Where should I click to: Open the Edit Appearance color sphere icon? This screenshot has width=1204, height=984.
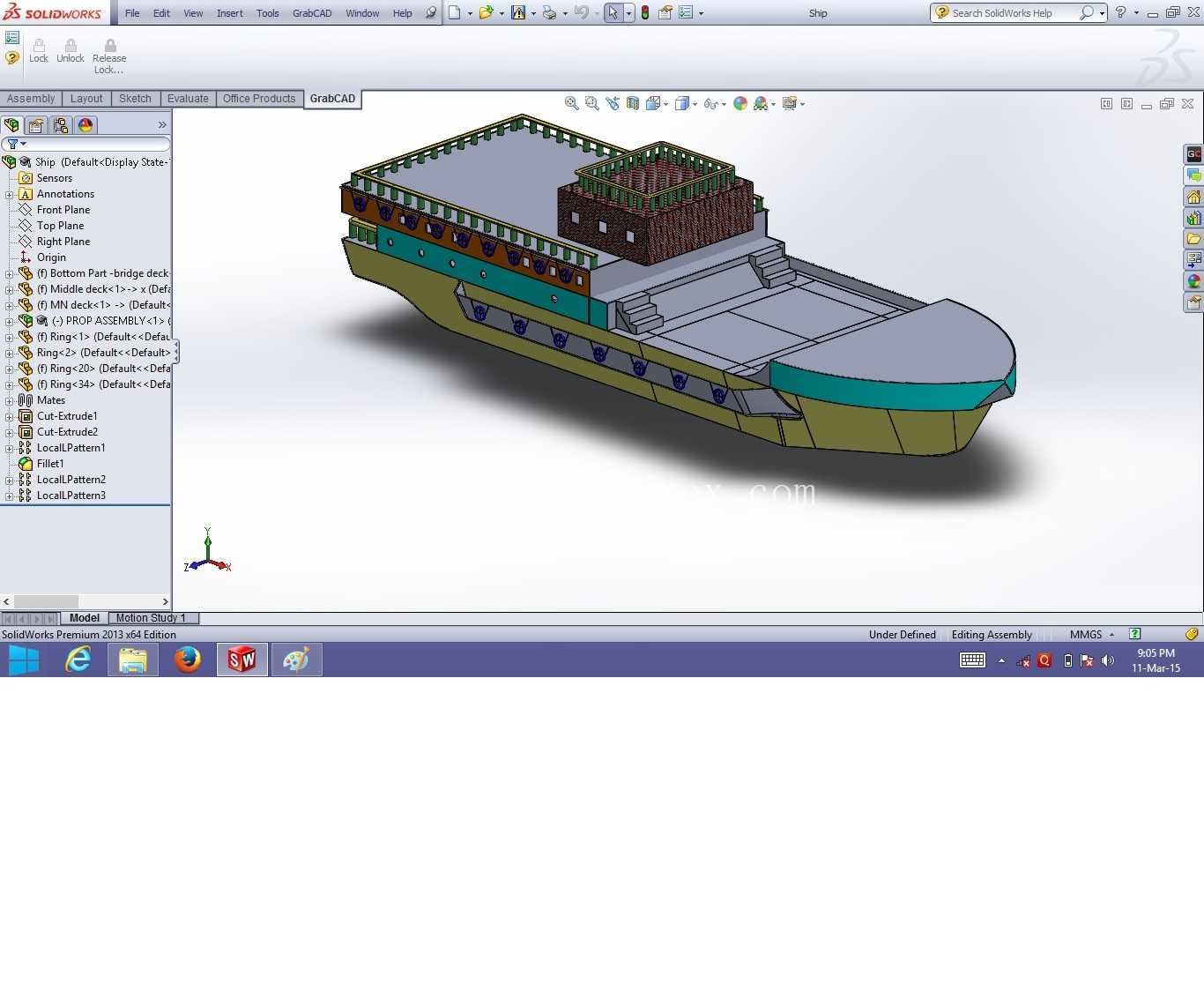click(x=740, y=104)
